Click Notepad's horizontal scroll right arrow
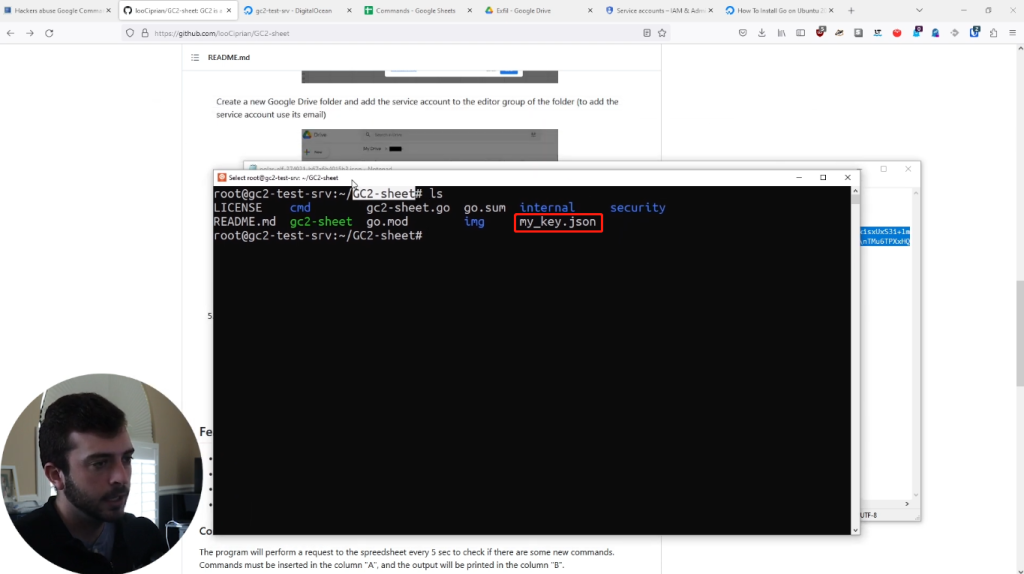The width and height of the screenshot is (1024, 574). 906,503
